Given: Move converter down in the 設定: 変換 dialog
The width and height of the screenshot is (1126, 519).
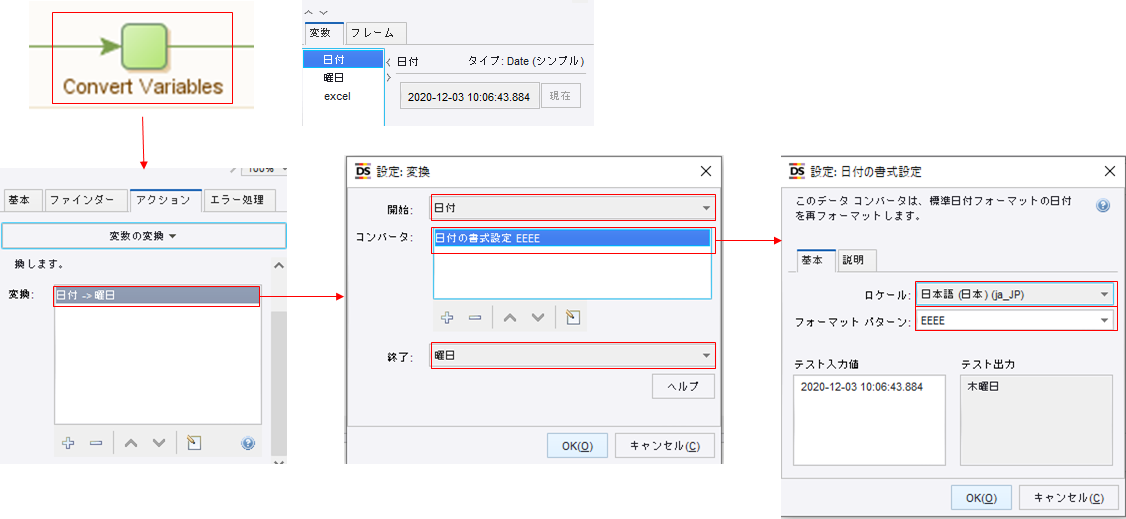Looking at the screenshot, I should coord(538,317).
